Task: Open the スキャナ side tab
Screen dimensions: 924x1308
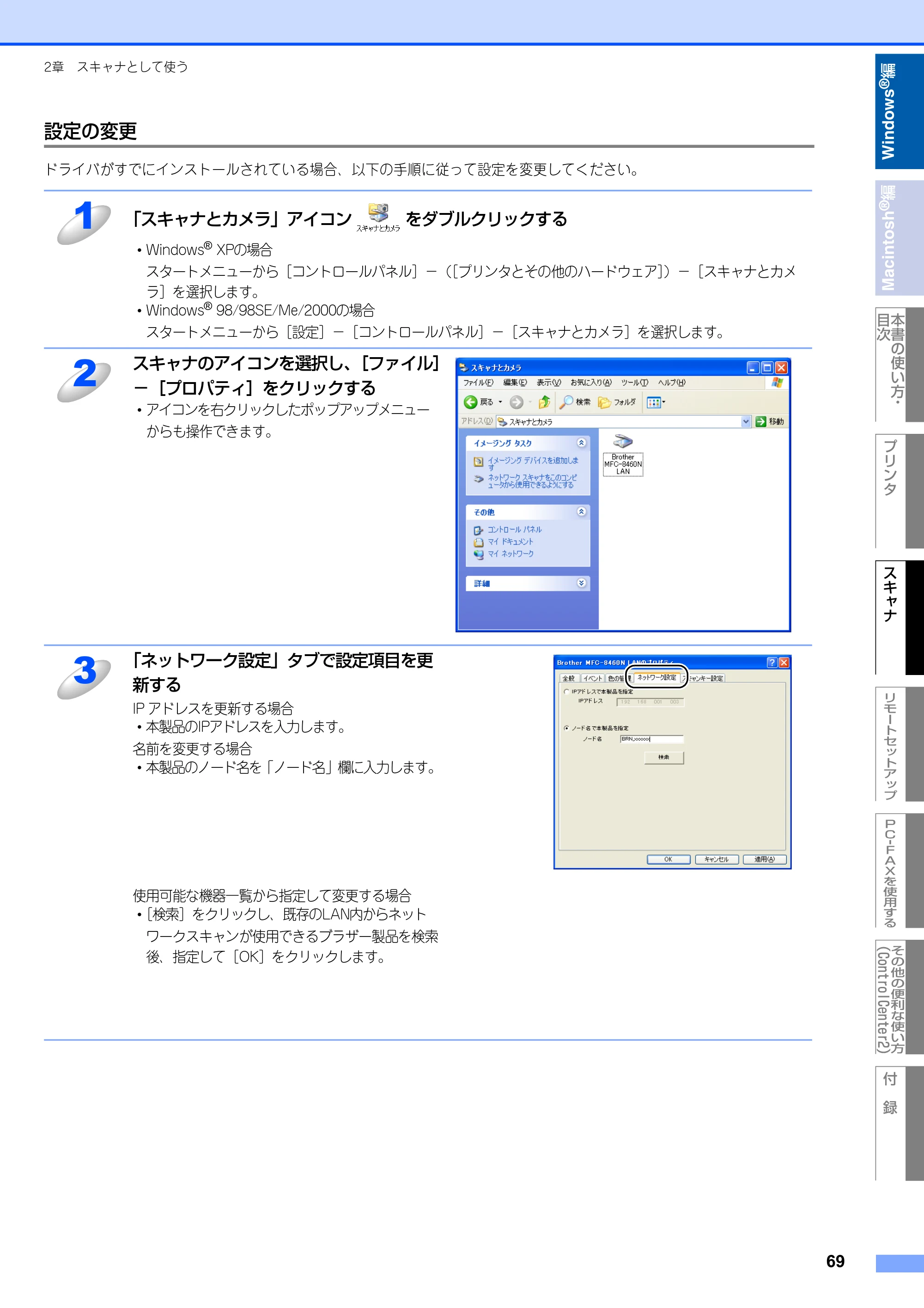Action: [899, 617]
